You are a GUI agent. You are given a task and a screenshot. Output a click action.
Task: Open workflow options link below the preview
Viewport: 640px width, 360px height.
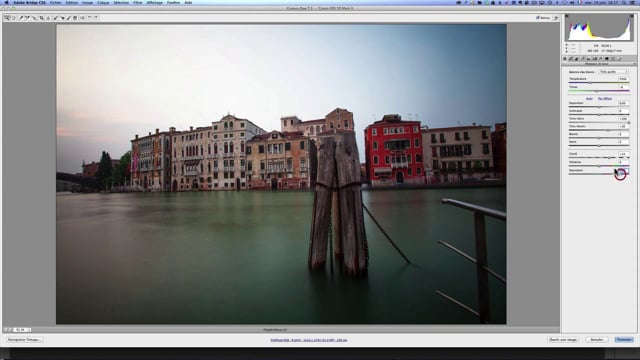[x=309, y=340]
